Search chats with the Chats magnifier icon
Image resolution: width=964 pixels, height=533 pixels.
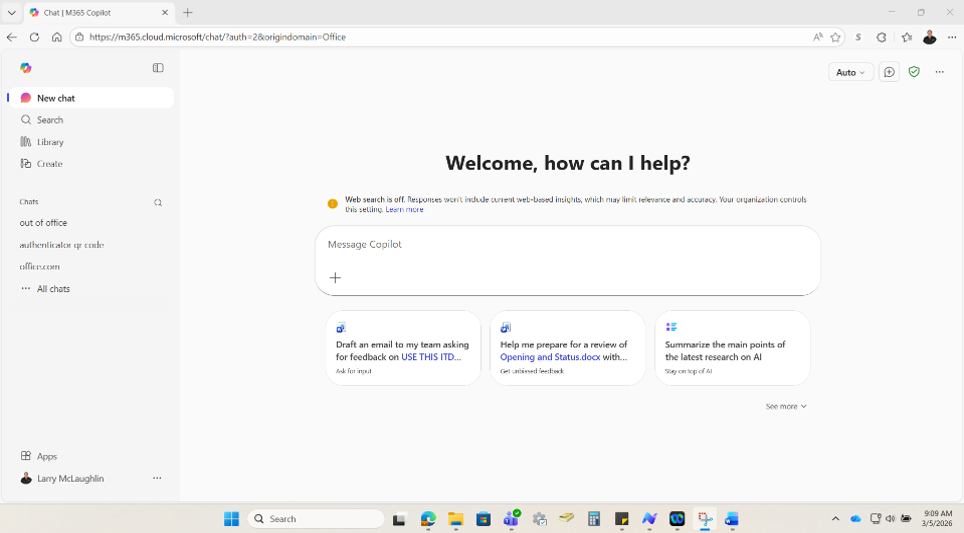158,202
